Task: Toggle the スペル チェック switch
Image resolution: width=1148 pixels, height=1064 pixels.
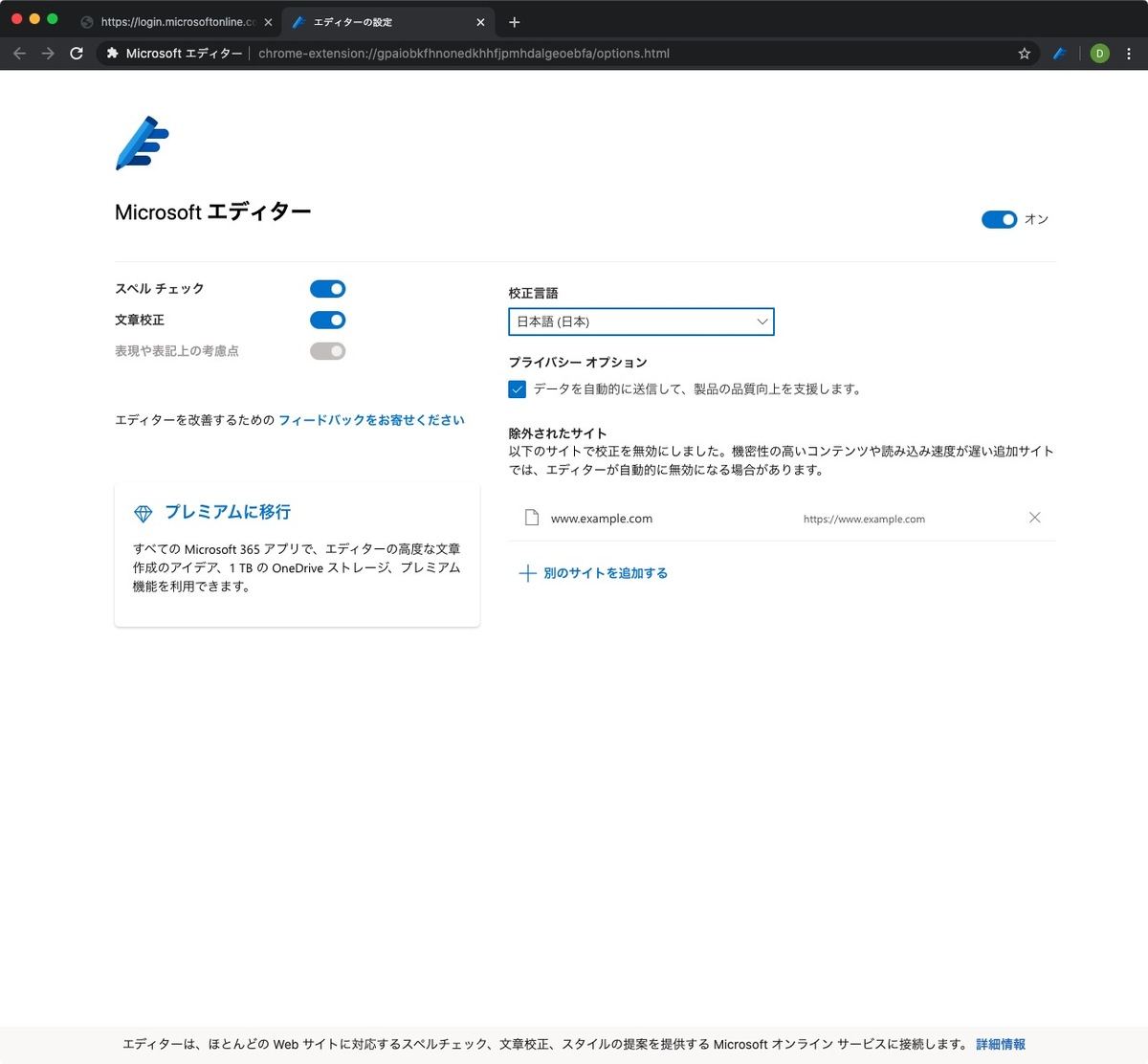Action: [x=327, y=289]
